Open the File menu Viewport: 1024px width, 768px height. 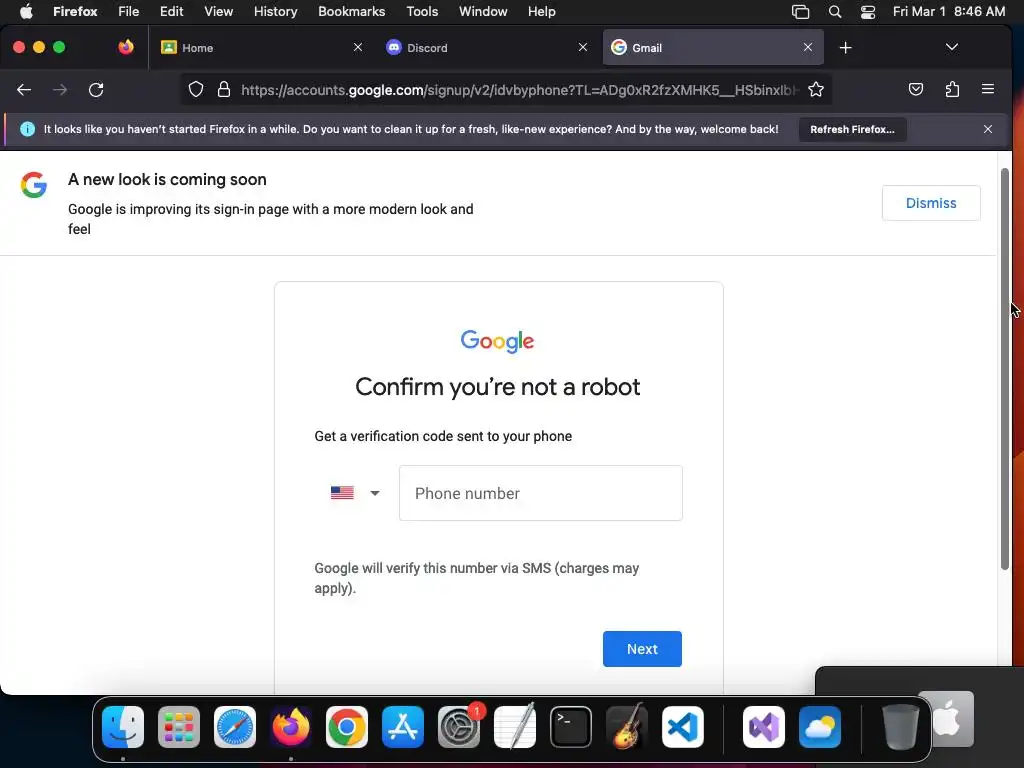(128, 12)
